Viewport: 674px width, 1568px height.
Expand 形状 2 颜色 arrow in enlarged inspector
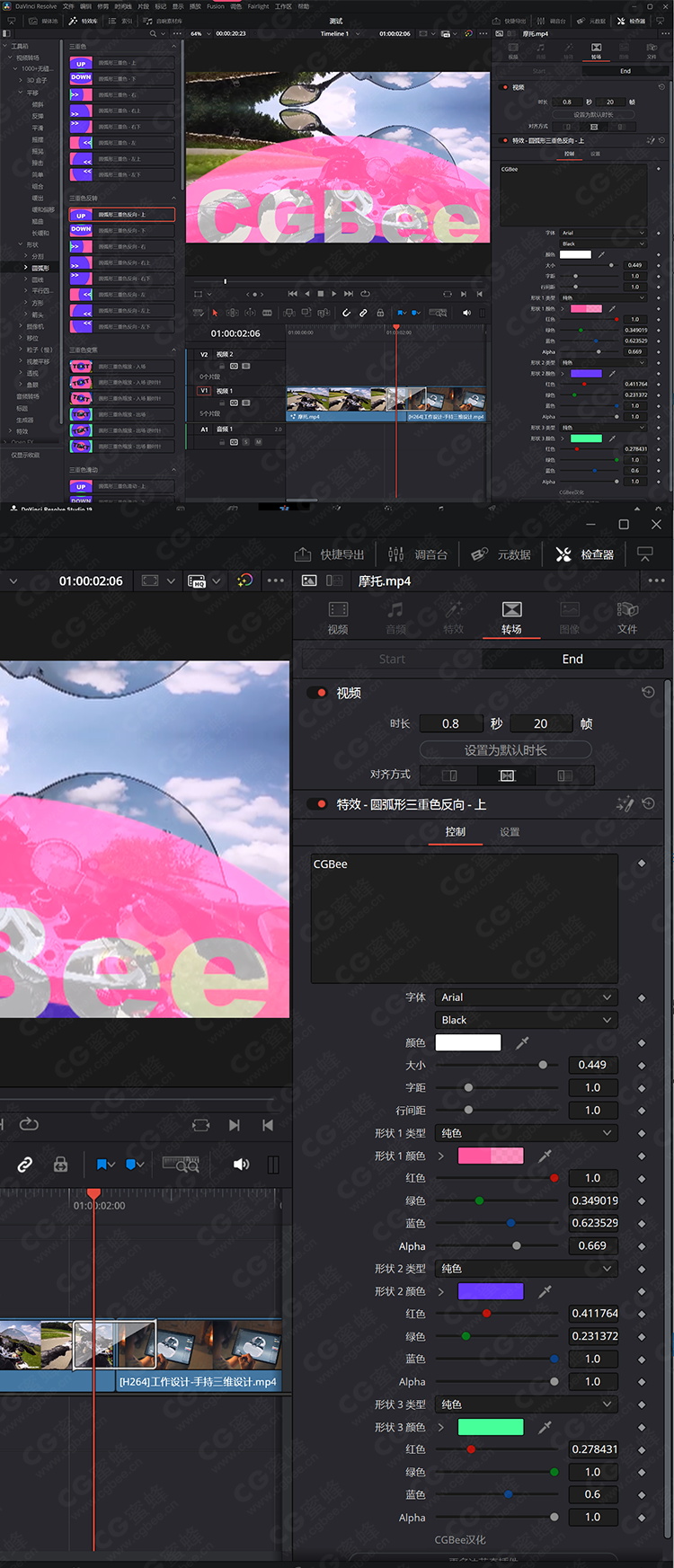coord(441,1291)
